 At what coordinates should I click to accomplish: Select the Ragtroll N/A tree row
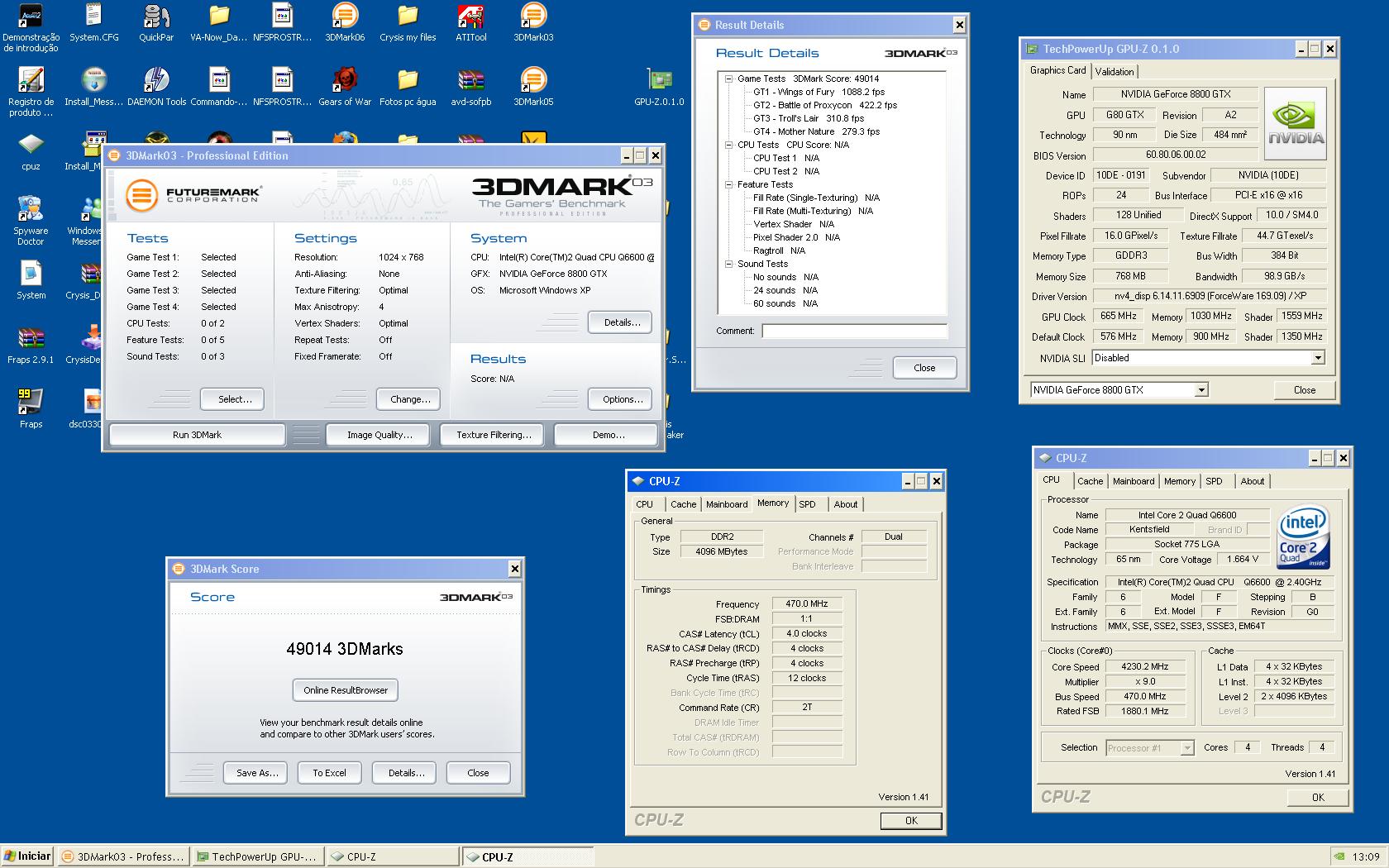779,250
